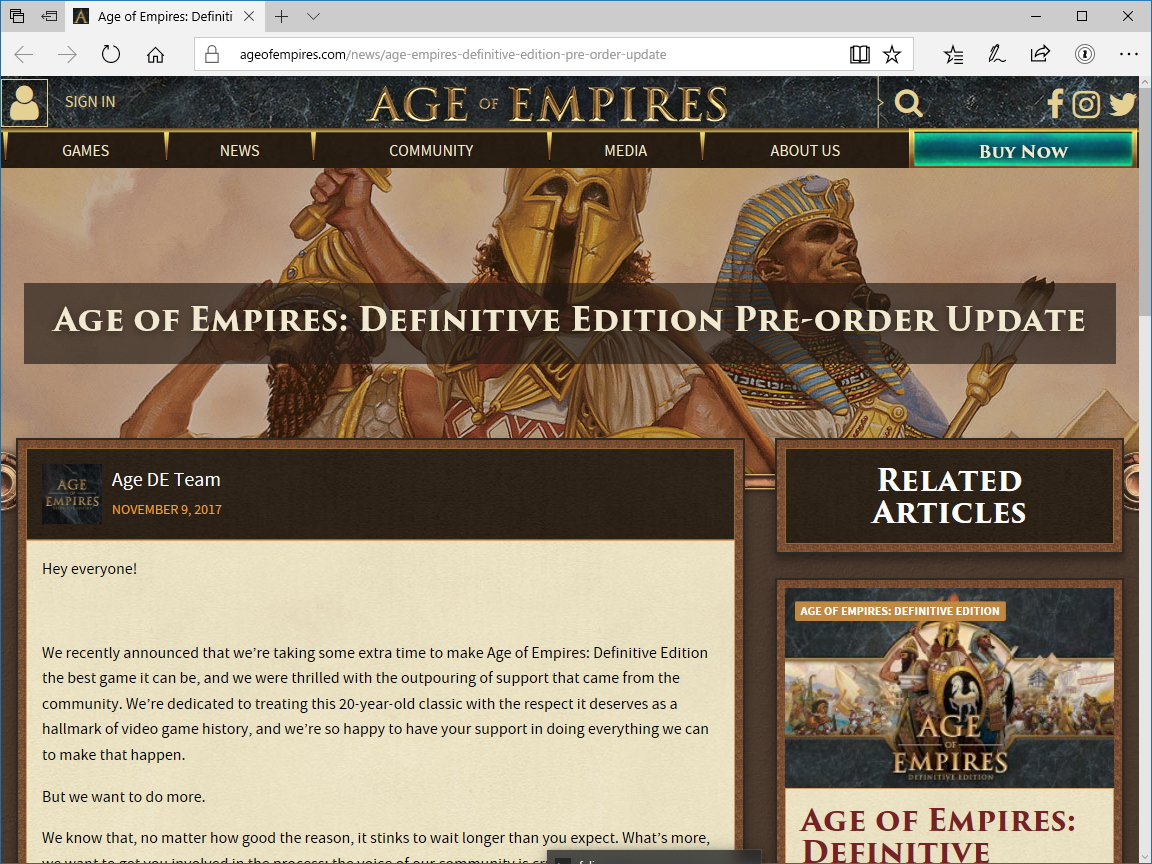This screenshot has height=864, width=1152.
Task: Add page to favorites with star
Action: [892, 54]
